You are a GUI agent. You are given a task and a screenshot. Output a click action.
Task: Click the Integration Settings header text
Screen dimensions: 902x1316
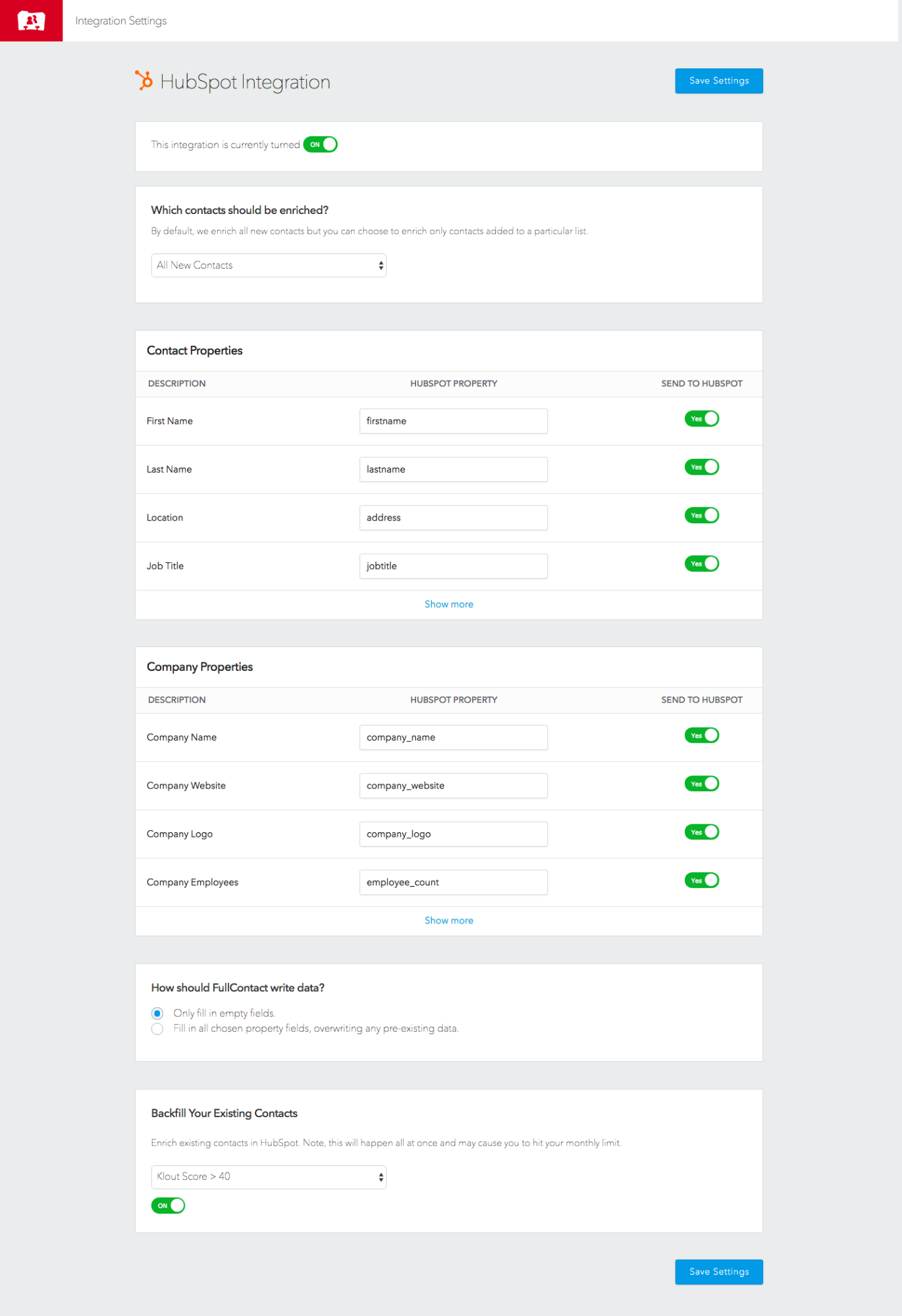pos(121,21)
